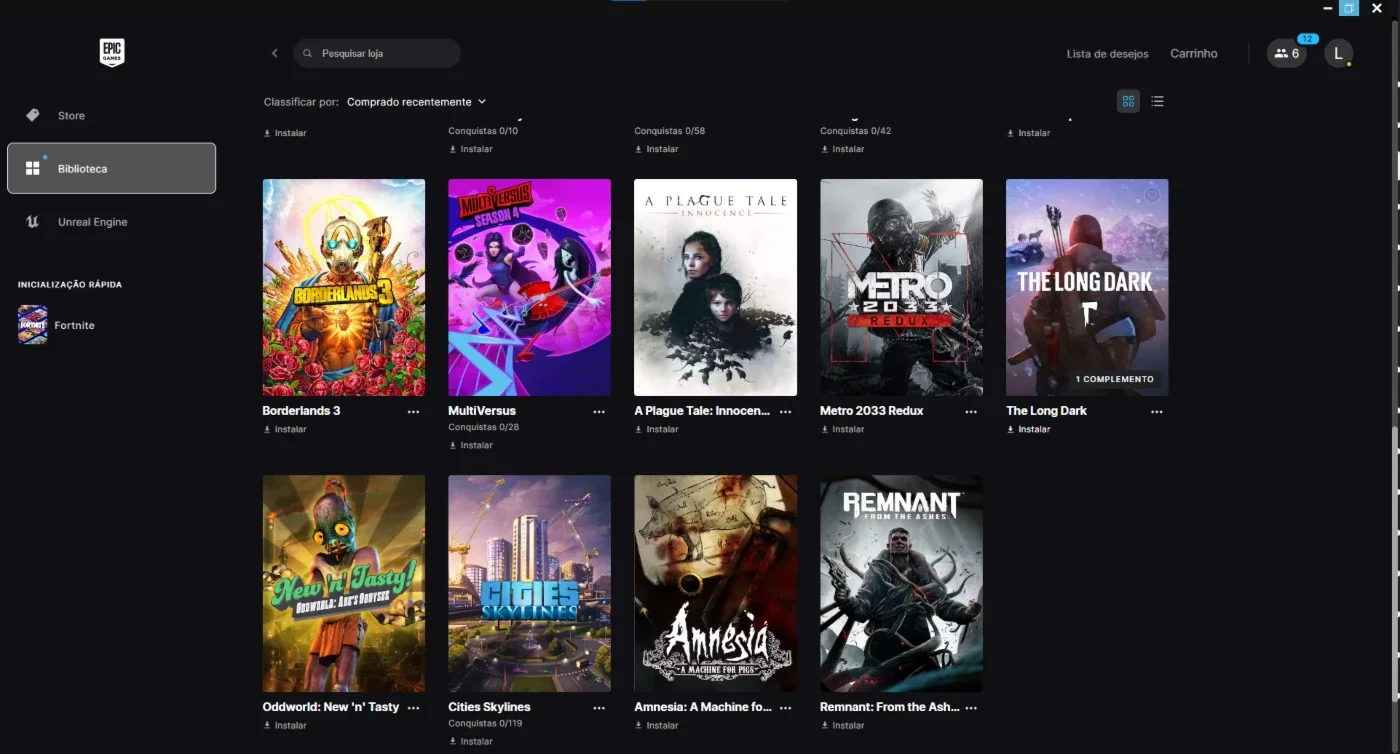This screenshot has height=754, width=1400.
Task: Open the MultiVersus cover
Action: pos(530,287)
